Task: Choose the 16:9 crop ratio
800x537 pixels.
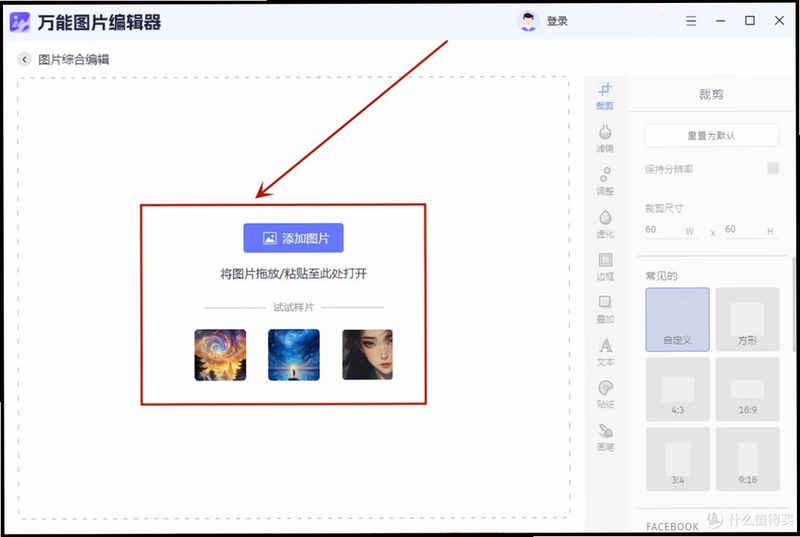Action: coord(747,389)
